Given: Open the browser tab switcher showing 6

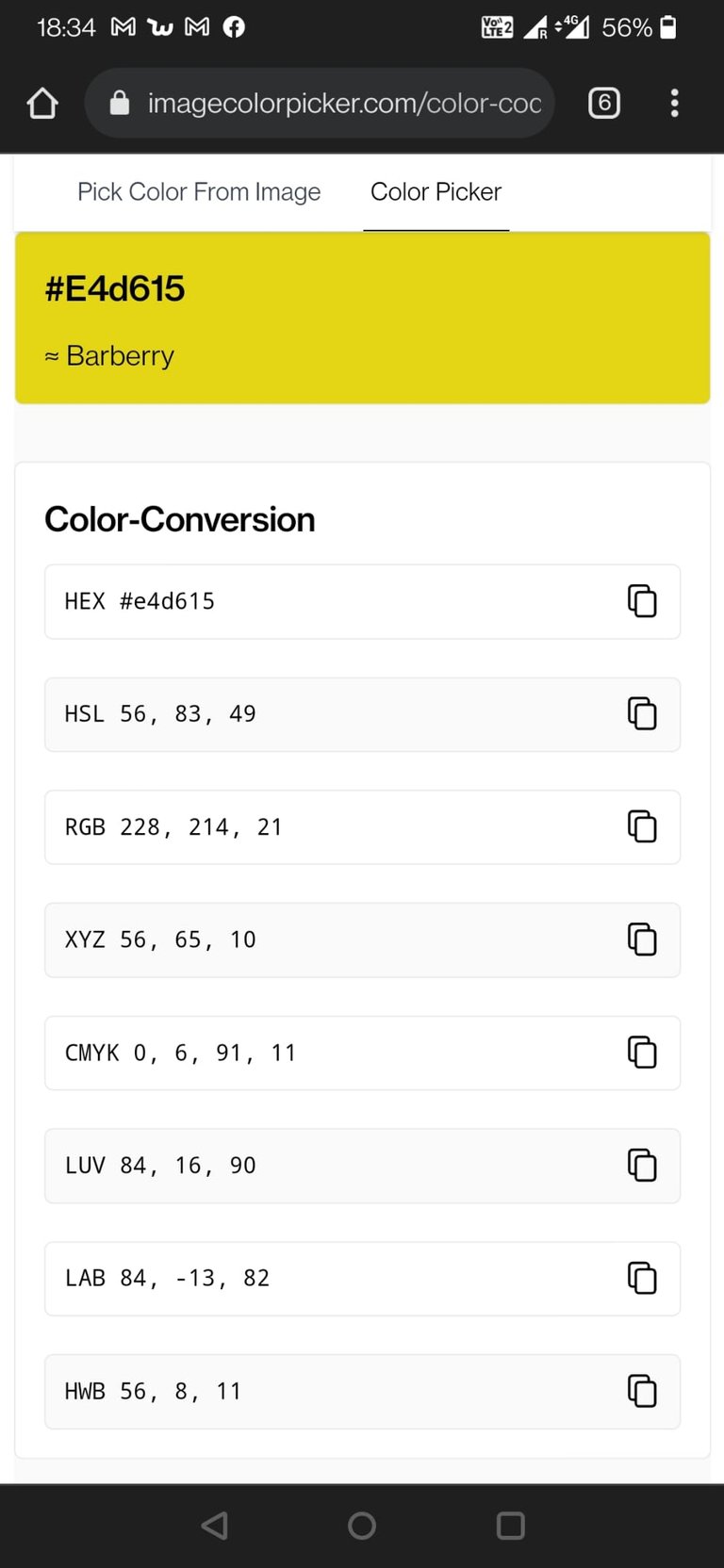Looking at the screenshot, I should pos(604,103).
